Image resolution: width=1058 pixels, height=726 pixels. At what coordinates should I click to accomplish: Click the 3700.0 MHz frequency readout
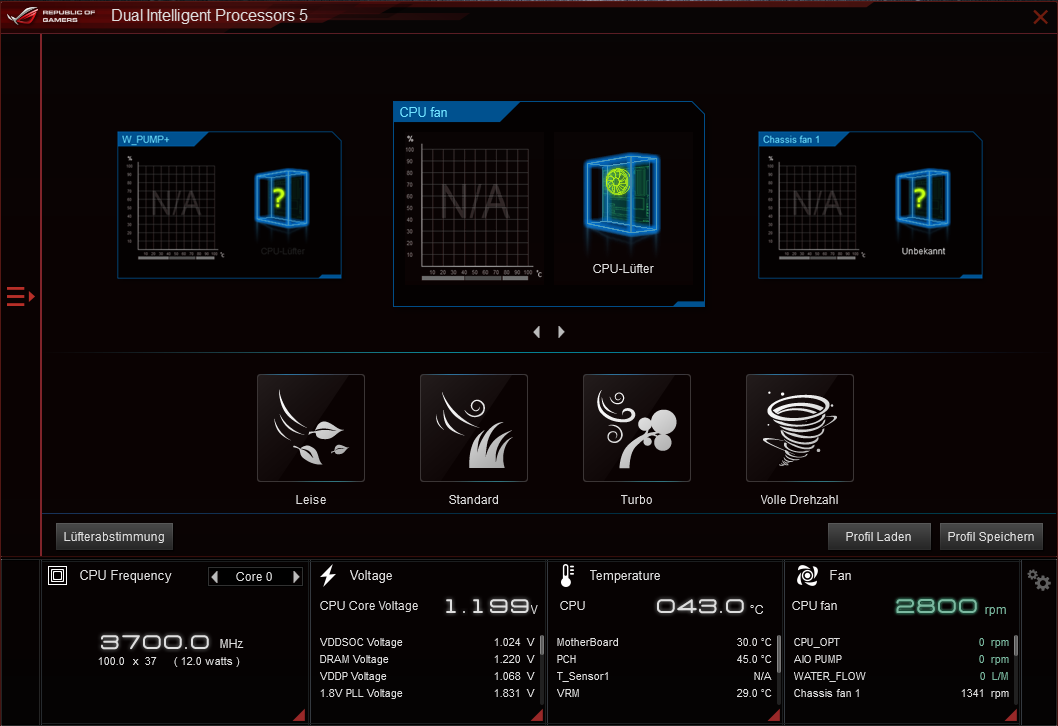171,642
